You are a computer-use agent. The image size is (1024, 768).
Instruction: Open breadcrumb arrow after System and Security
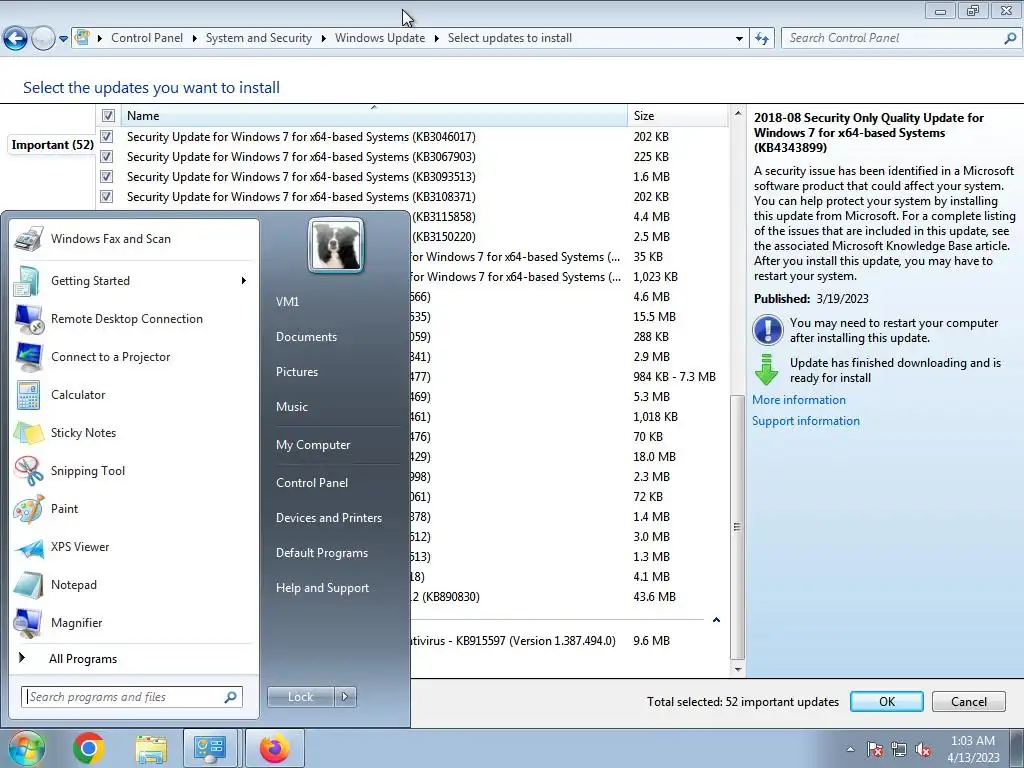coord(323,39)
